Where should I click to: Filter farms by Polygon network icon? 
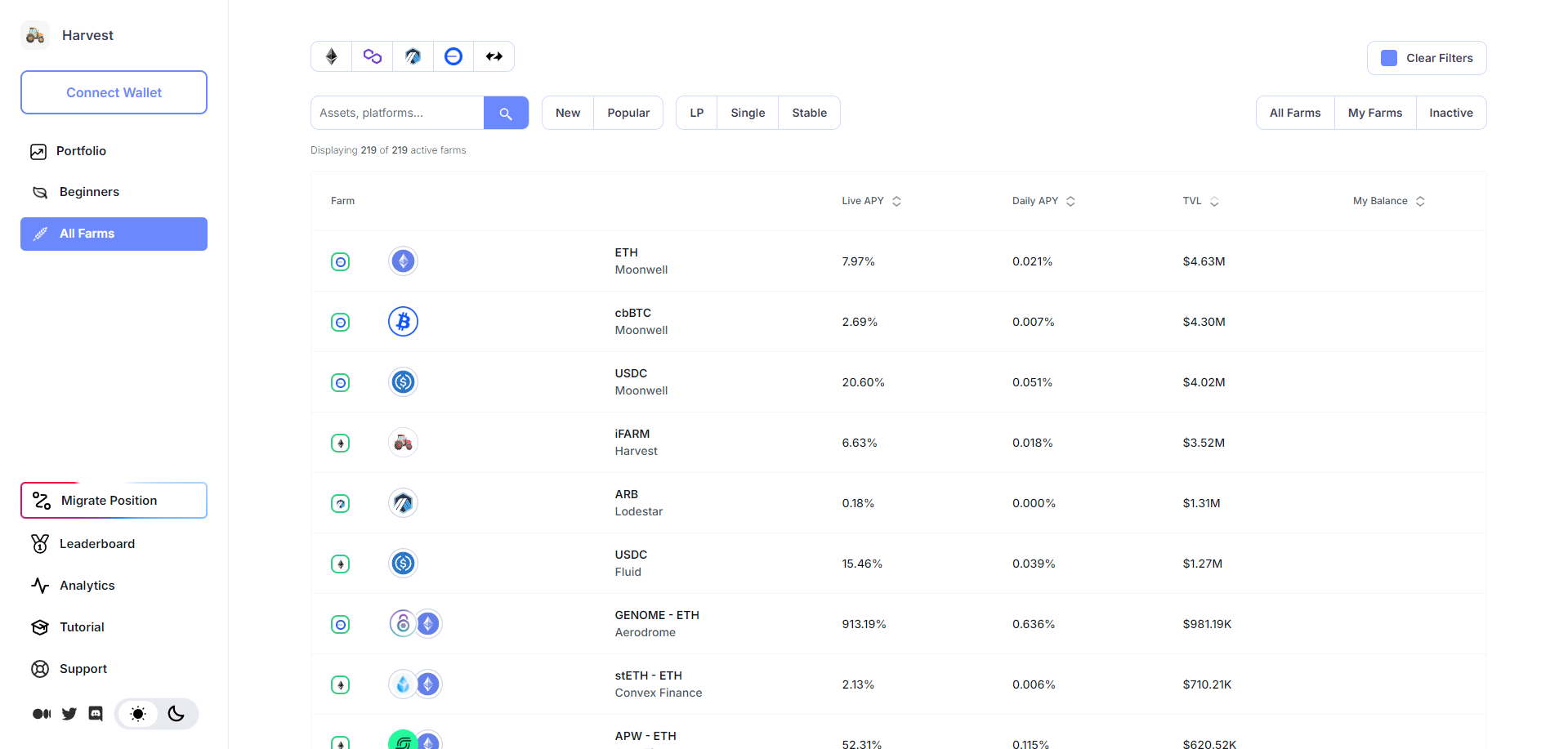pyautogui.click(x=373, y=56)
